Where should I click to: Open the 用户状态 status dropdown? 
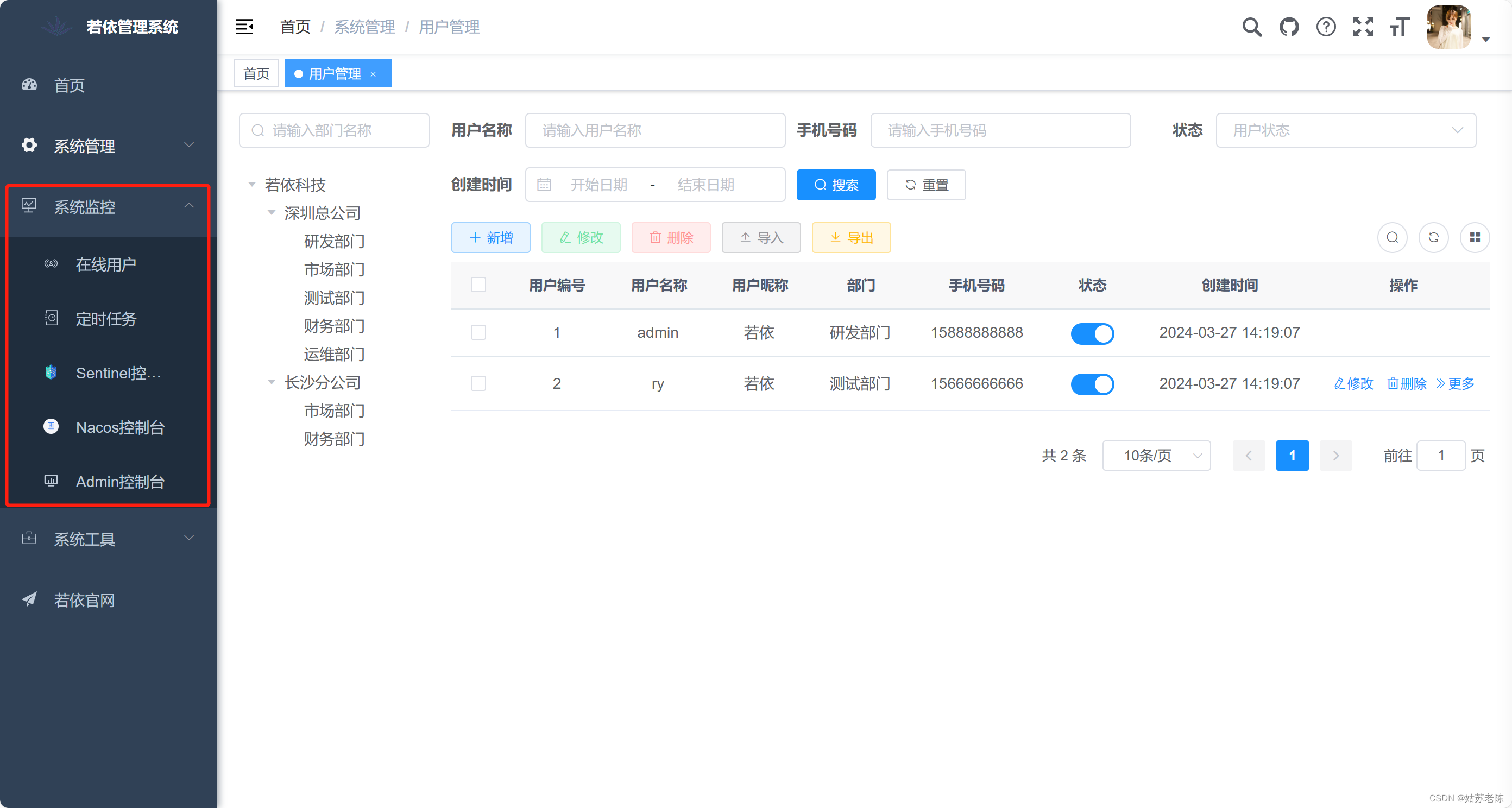pos(1345,130)
